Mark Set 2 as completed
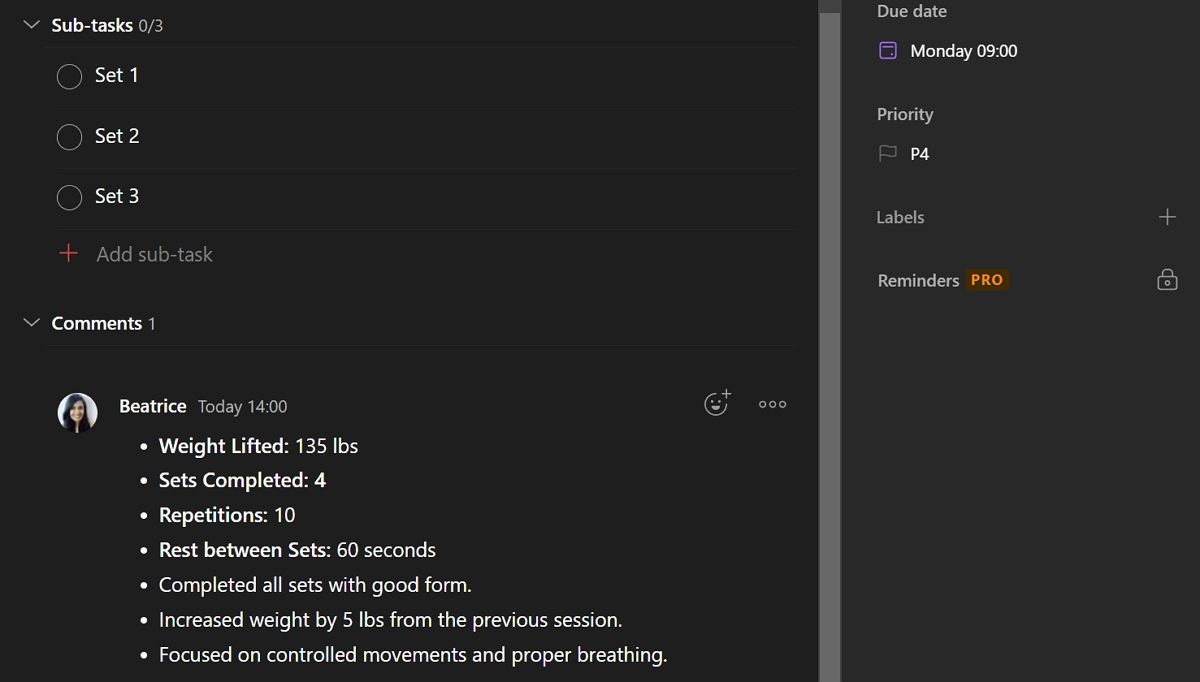The width and height of the screenshot is (1200, 682). click(x=68, y=136)
